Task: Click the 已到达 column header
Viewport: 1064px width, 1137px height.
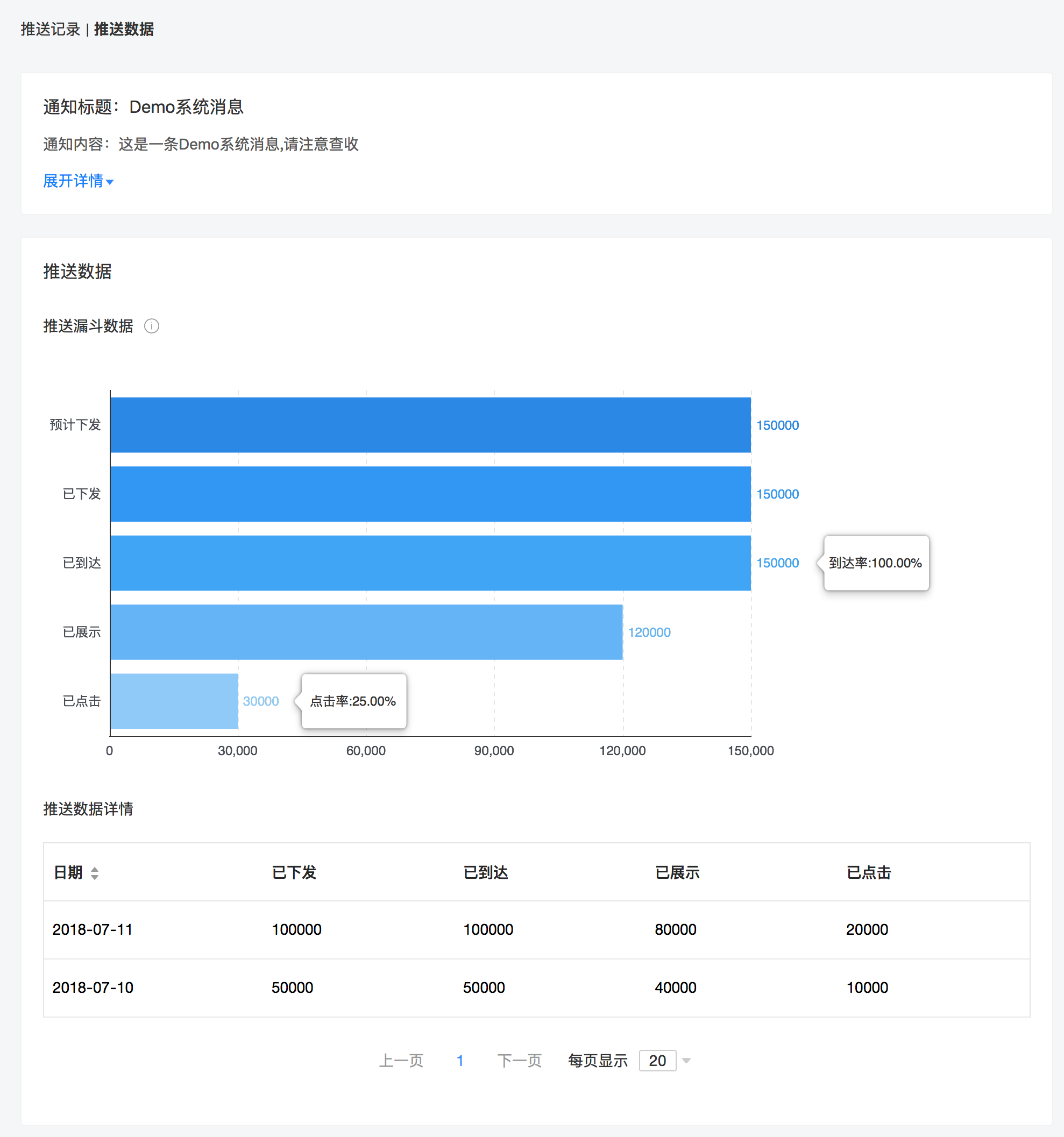Action: (486, 873)
